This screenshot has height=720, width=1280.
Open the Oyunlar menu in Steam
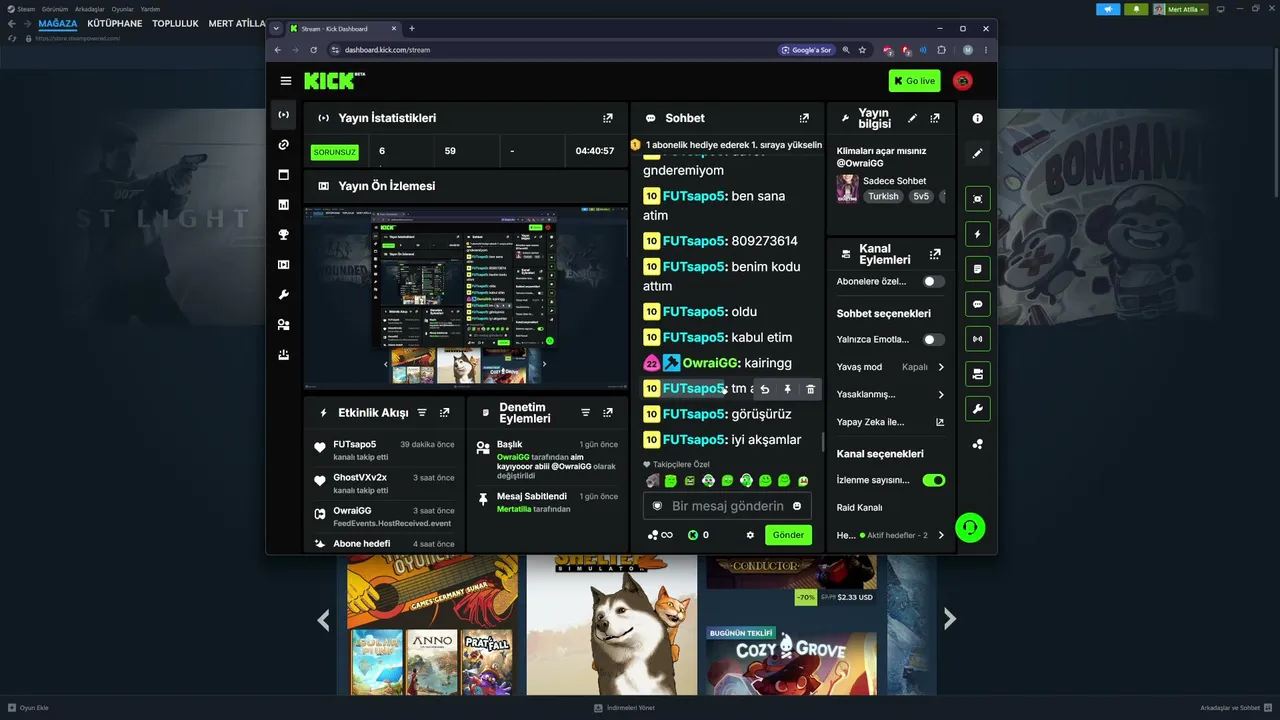point(122,9)
